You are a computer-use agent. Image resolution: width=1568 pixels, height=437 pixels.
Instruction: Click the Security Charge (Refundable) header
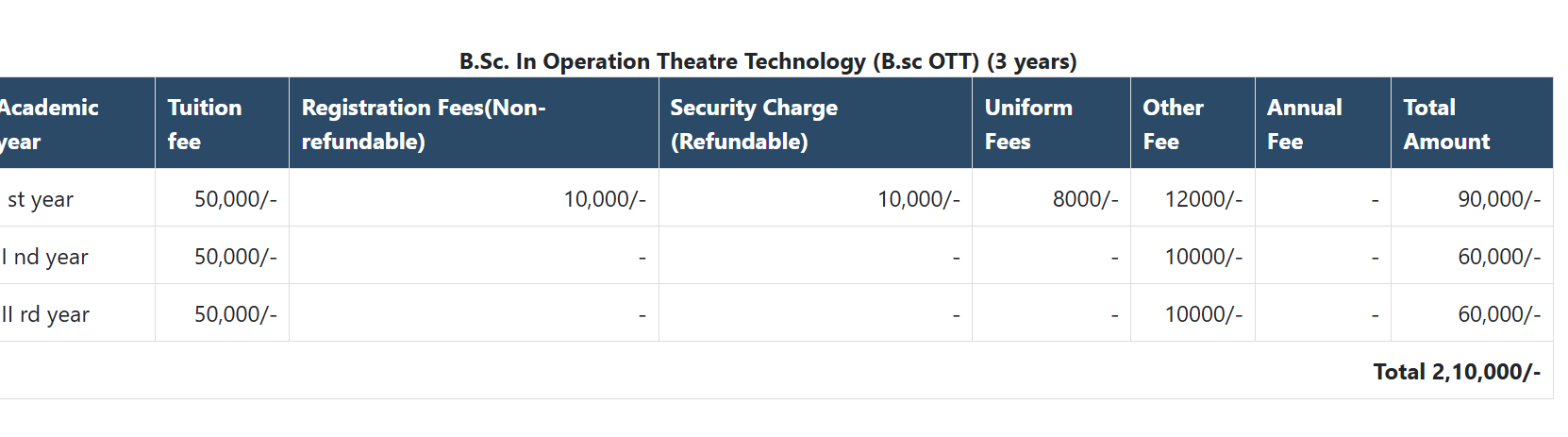tap(753, 124)
